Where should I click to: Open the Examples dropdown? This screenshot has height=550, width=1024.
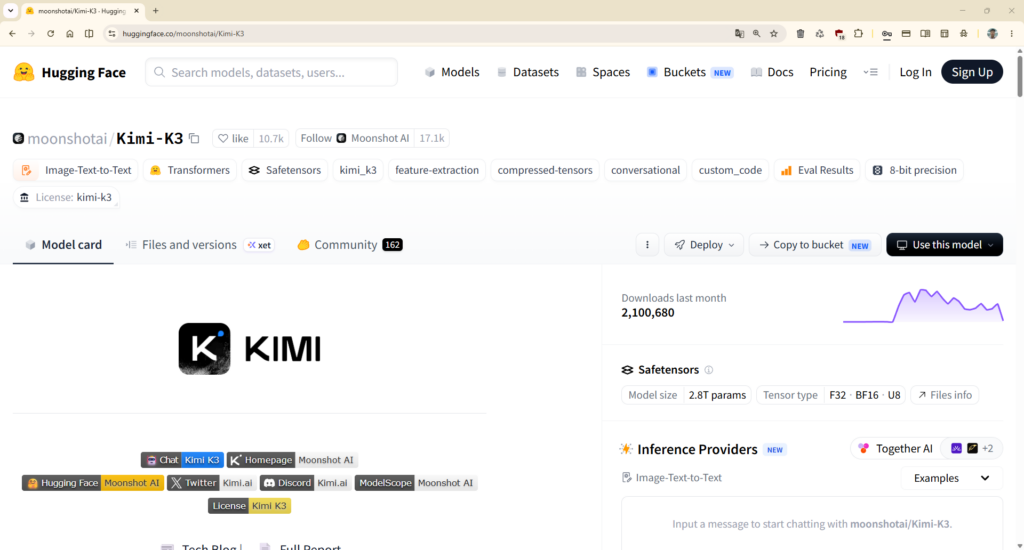(x=952, y=478)
